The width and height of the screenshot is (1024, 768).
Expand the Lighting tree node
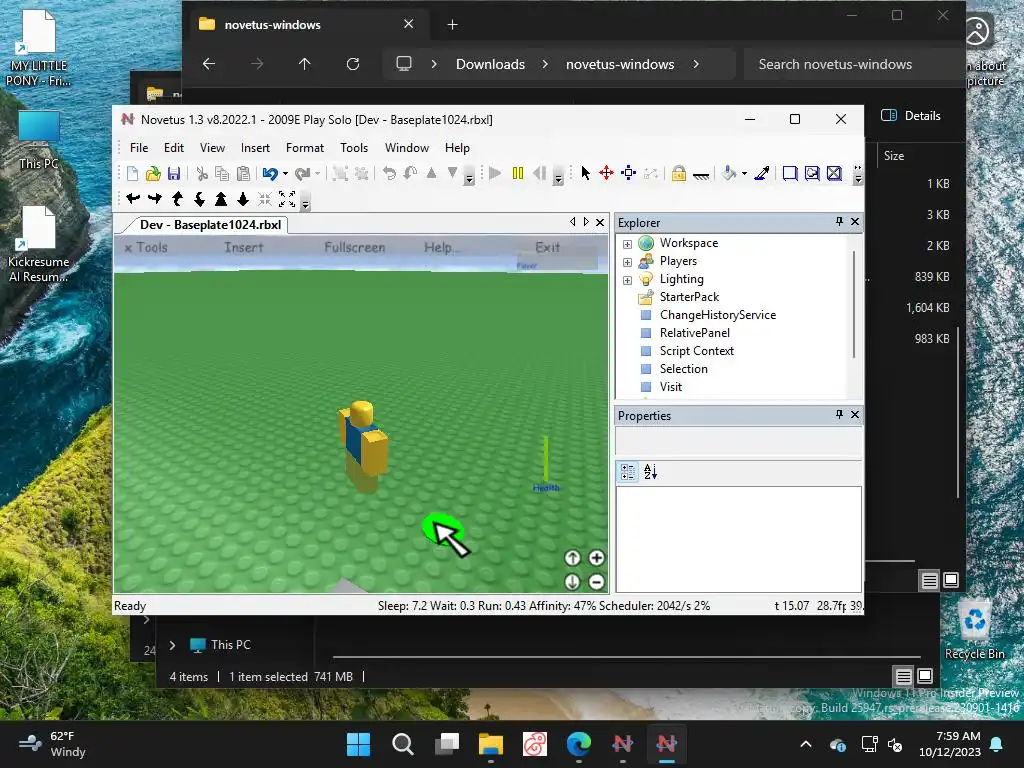pyautogui.click(x=627, y=280)
